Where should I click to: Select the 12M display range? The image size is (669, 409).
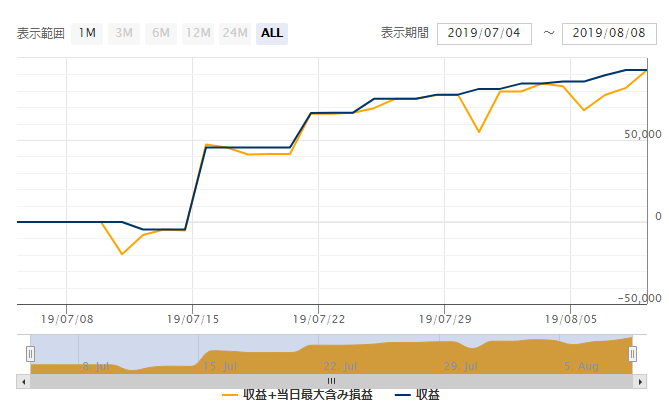[x=198, y=34]
